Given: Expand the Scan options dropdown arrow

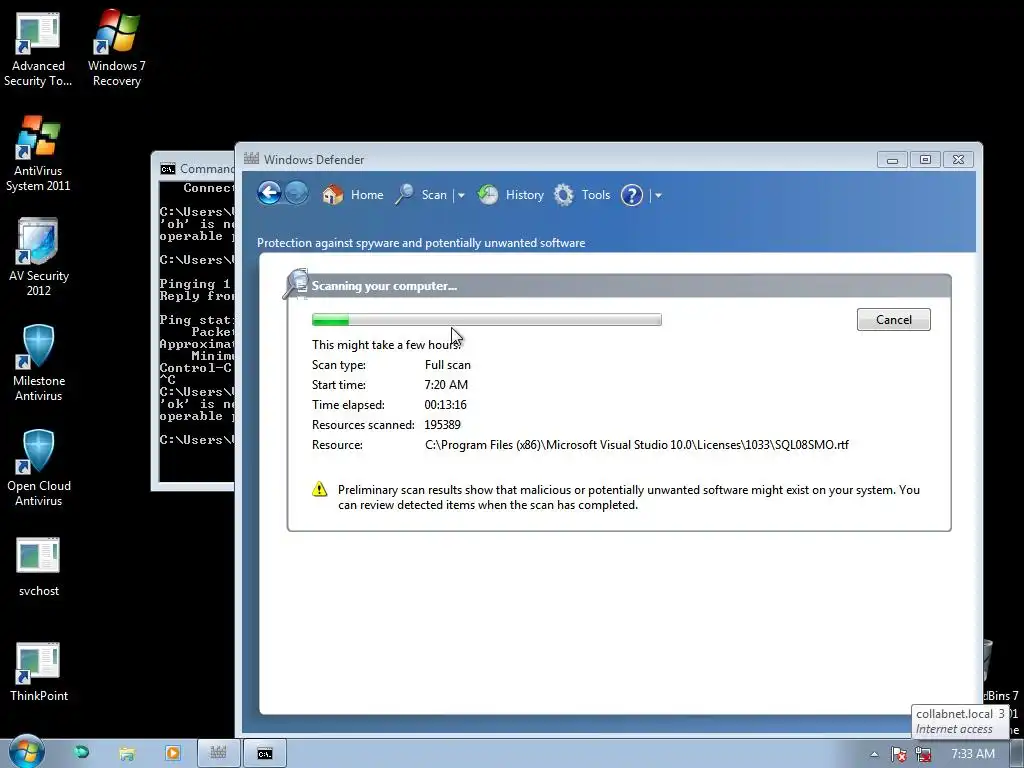Looking at the screenshot, I should pyautogui.click(x=461, y=195).
